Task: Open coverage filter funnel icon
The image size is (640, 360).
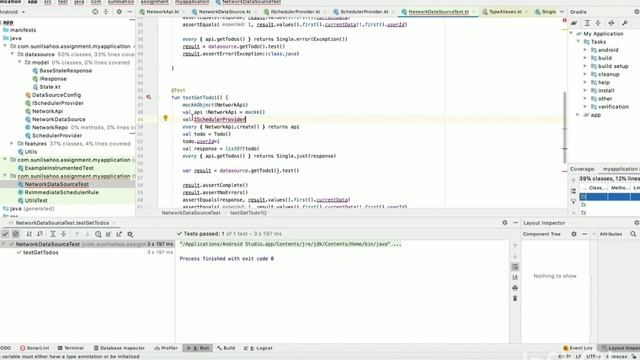Action: pyautogui.click(x=573, y=202)
